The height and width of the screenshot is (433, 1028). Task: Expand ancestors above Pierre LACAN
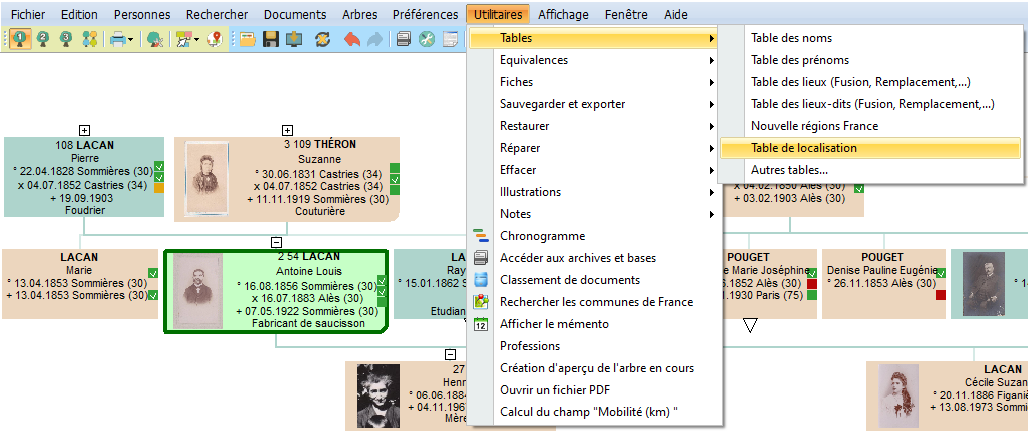[x=84, y=130]
